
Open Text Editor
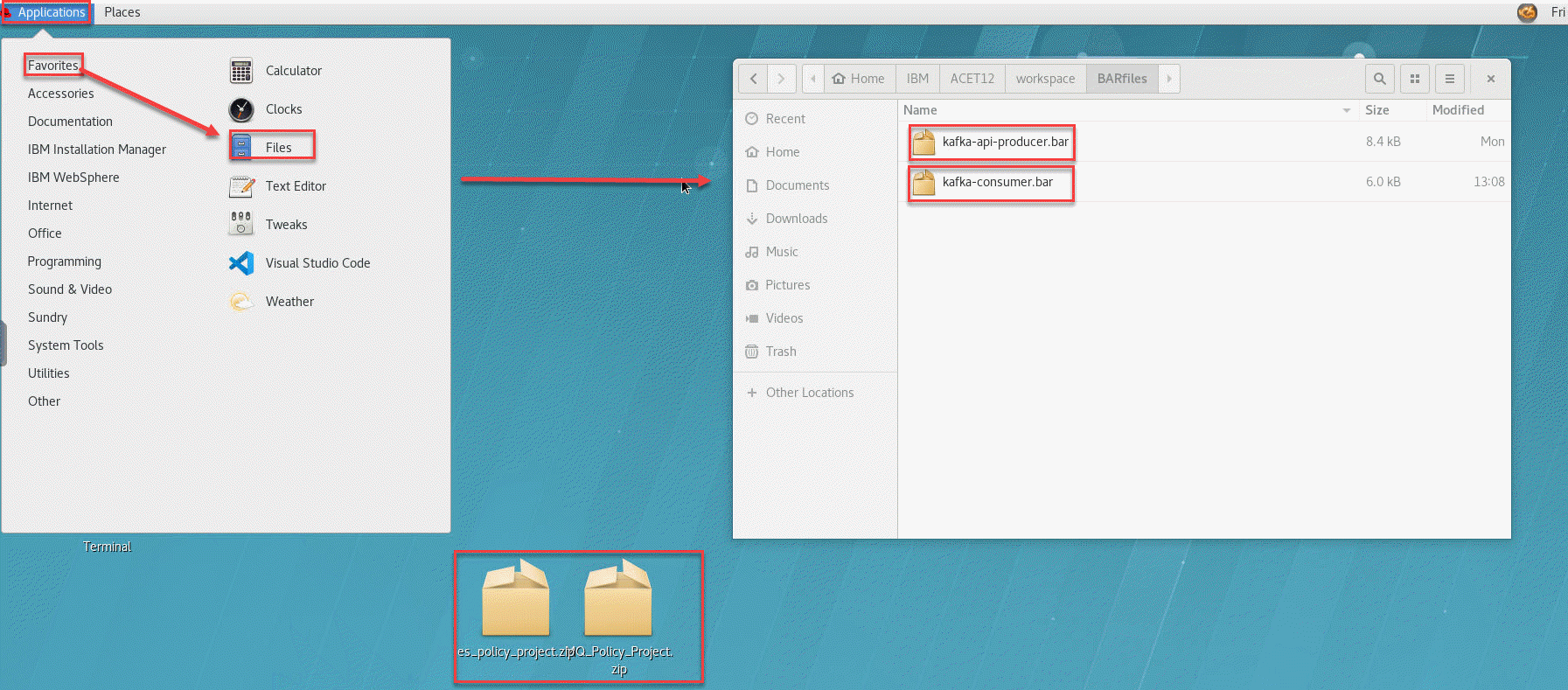[x=295, y=186]
